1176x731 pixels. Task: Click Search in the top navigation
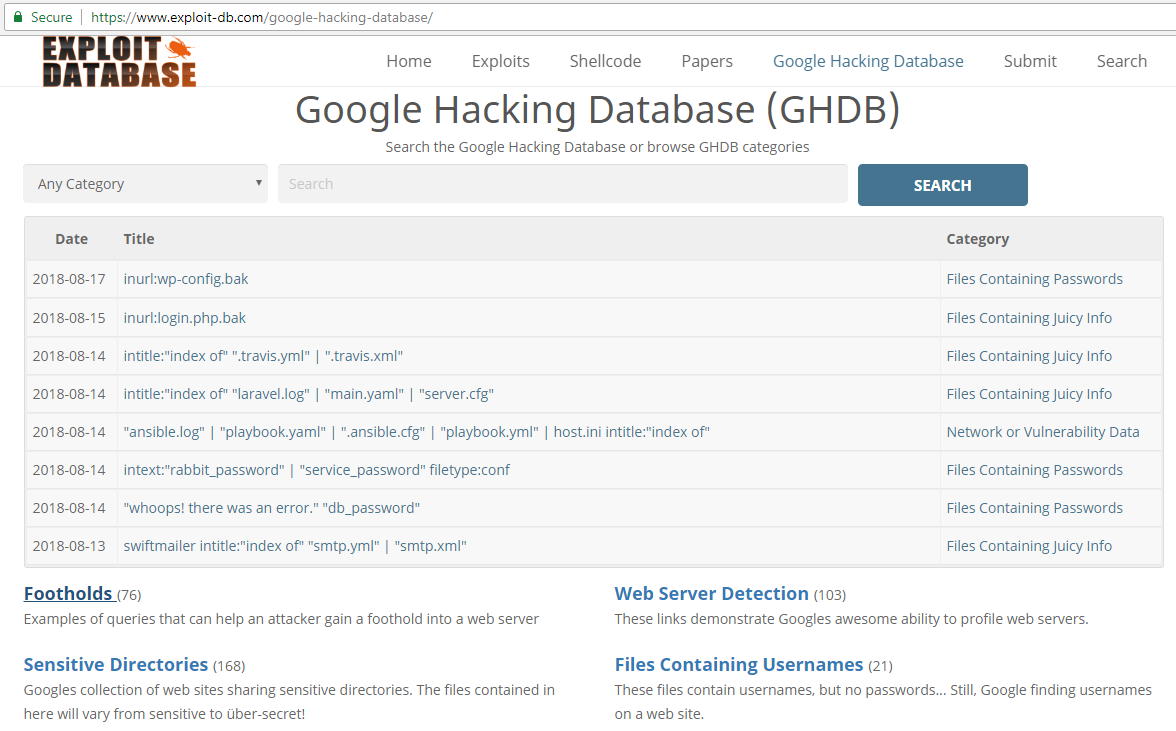1121,61
